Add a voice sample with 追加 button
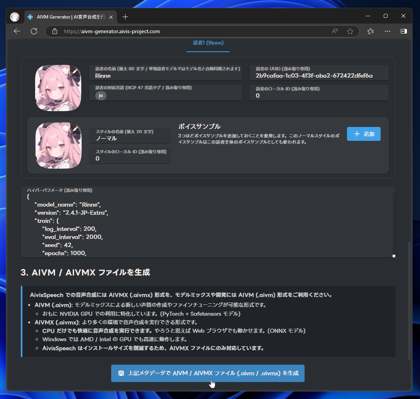 [x=364, y=134]
